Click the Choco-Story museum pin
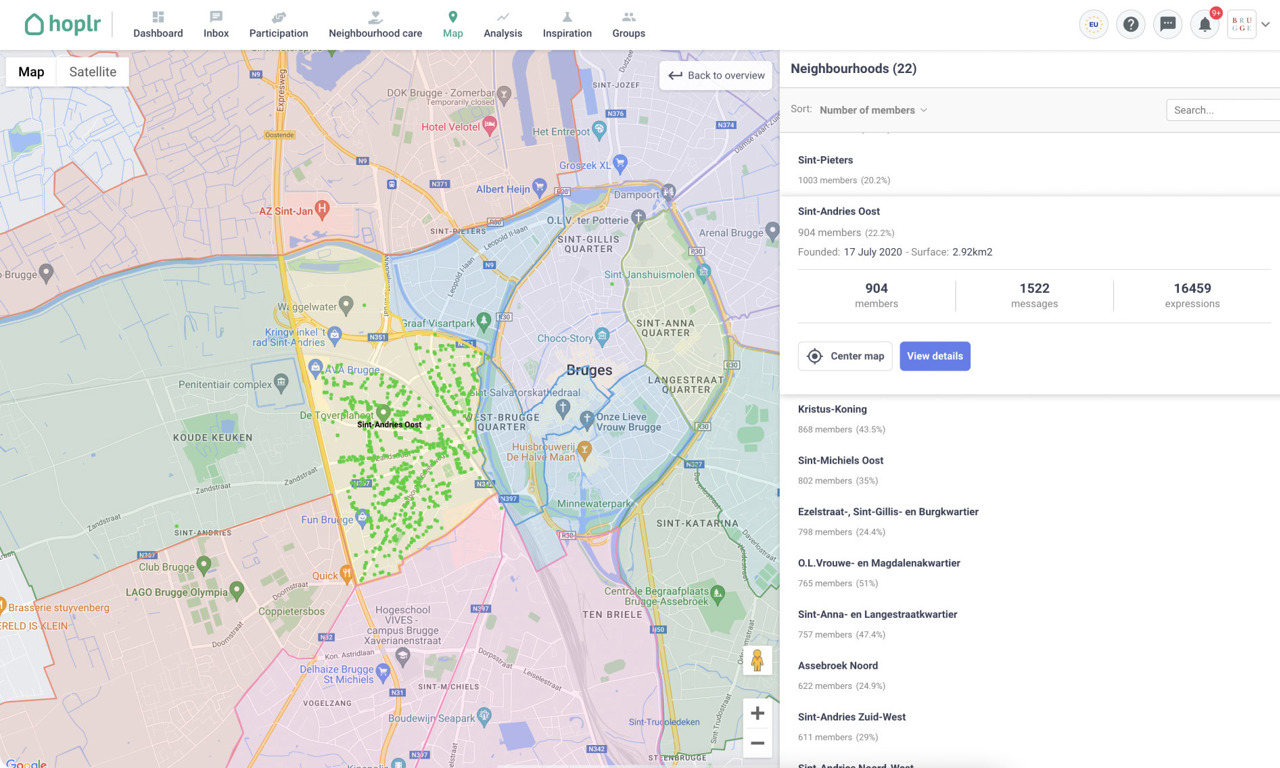The height and width of the screenshot is (768, 1280). 602,336
